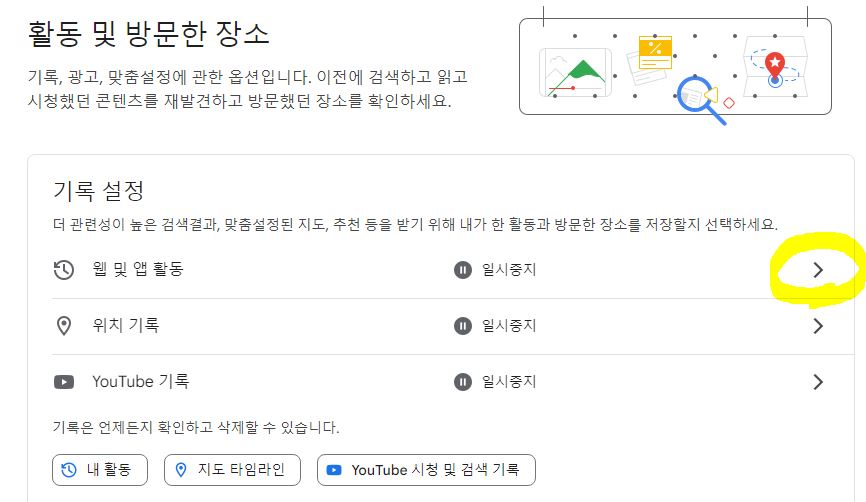Click the map pin icon in 지도 타임라인 button
Screen dimensions: 866x502
(181, 470)
